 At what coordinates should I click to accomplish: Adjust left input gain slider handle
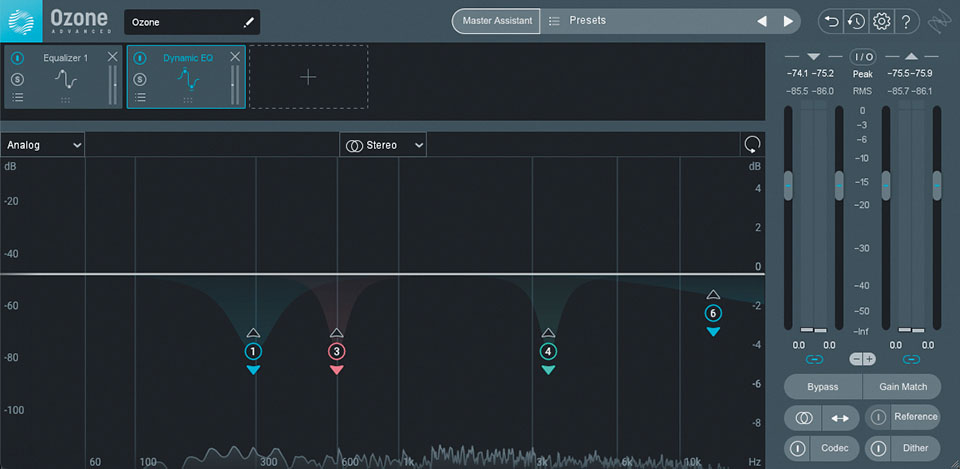click(x=788, y=185)
